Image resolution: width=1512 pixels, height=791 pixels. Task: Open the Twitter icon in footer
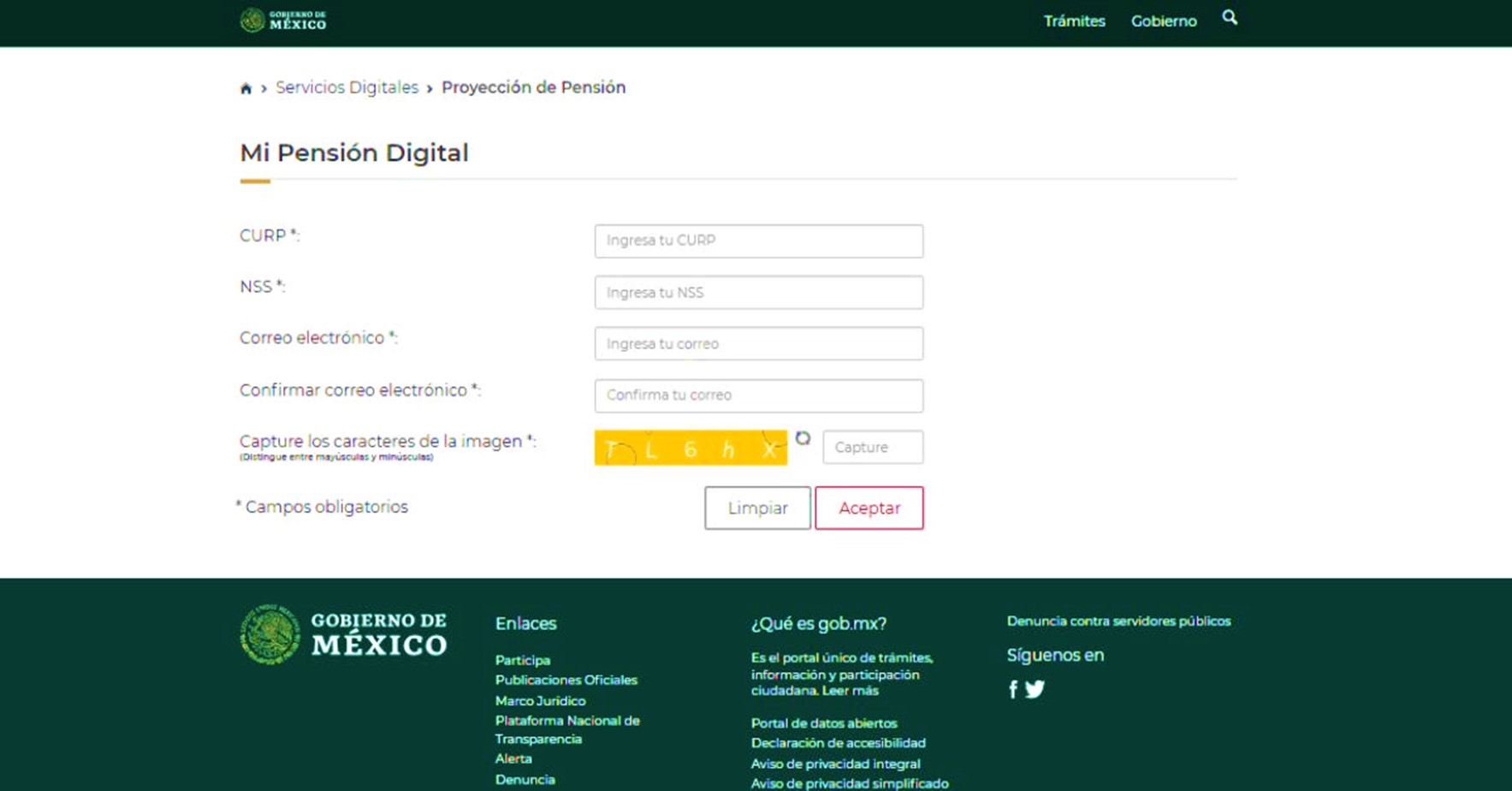pos(1035,689)
